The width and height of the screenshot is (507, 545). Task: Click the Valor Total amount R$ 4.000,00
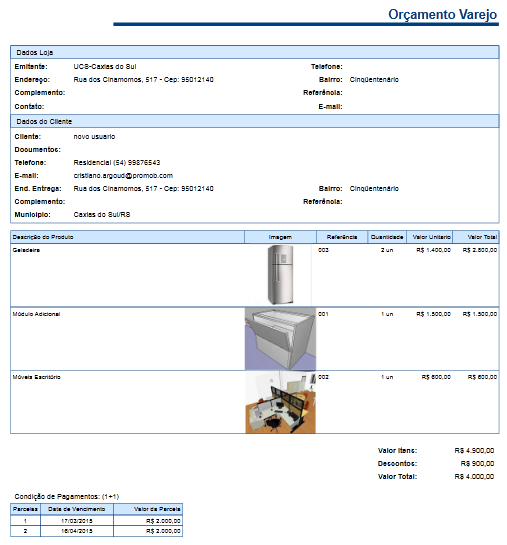tap(474, 477)
